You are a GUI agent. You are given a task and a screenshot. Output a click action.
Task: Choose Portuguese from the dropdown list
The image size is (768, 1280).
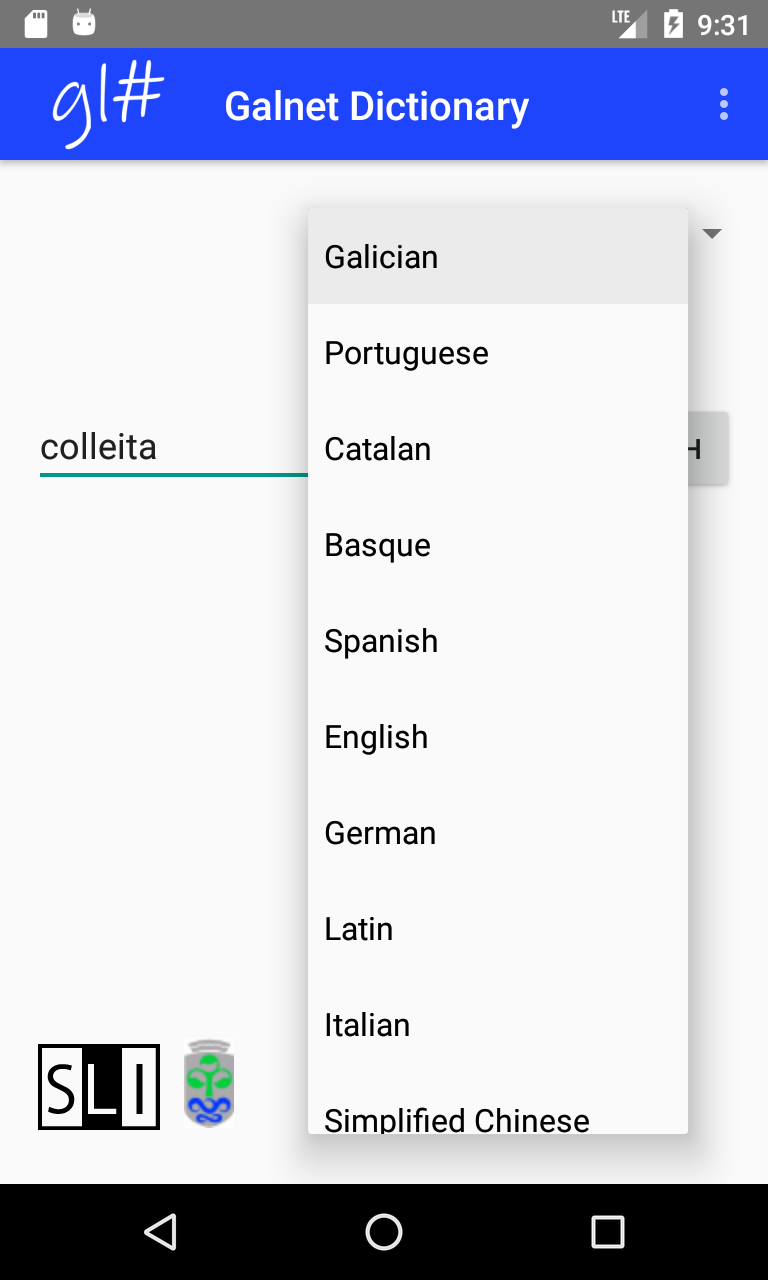coord(497,353)
